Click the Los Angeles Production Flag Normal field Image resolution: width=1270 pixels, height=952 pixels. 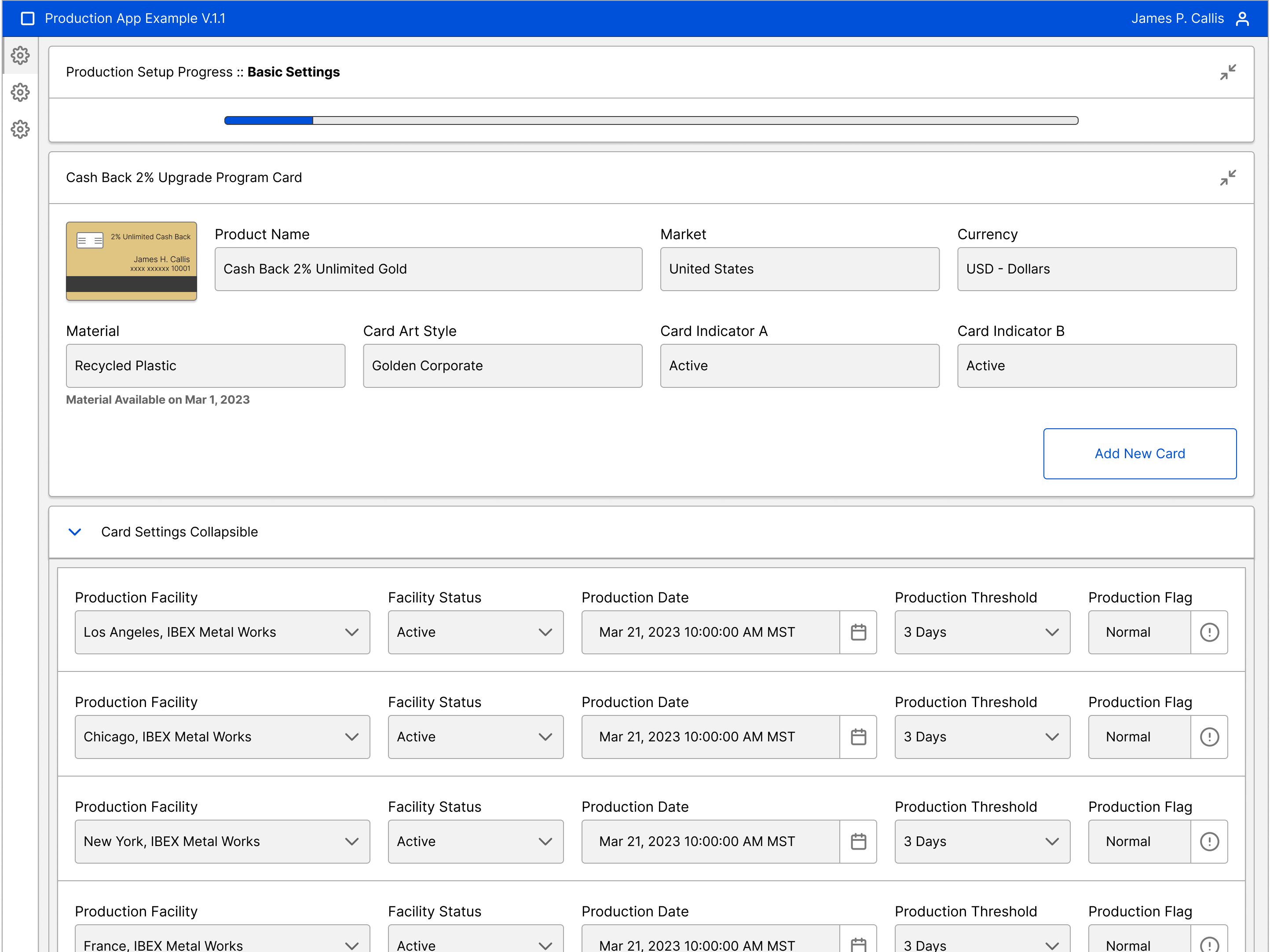[1140, 632]
